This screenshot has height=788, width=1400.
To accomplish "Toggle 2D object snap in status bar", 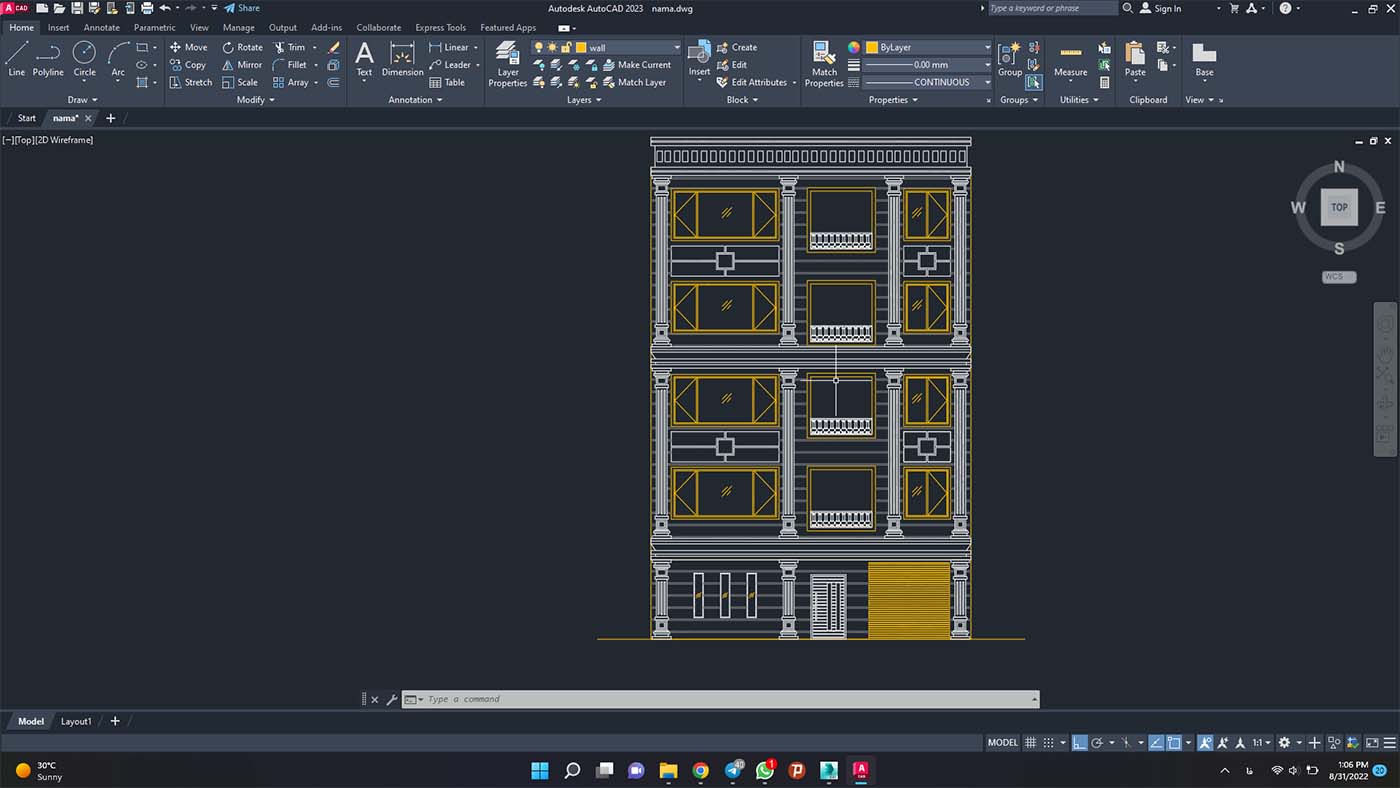I will (x=1174, y=743).
